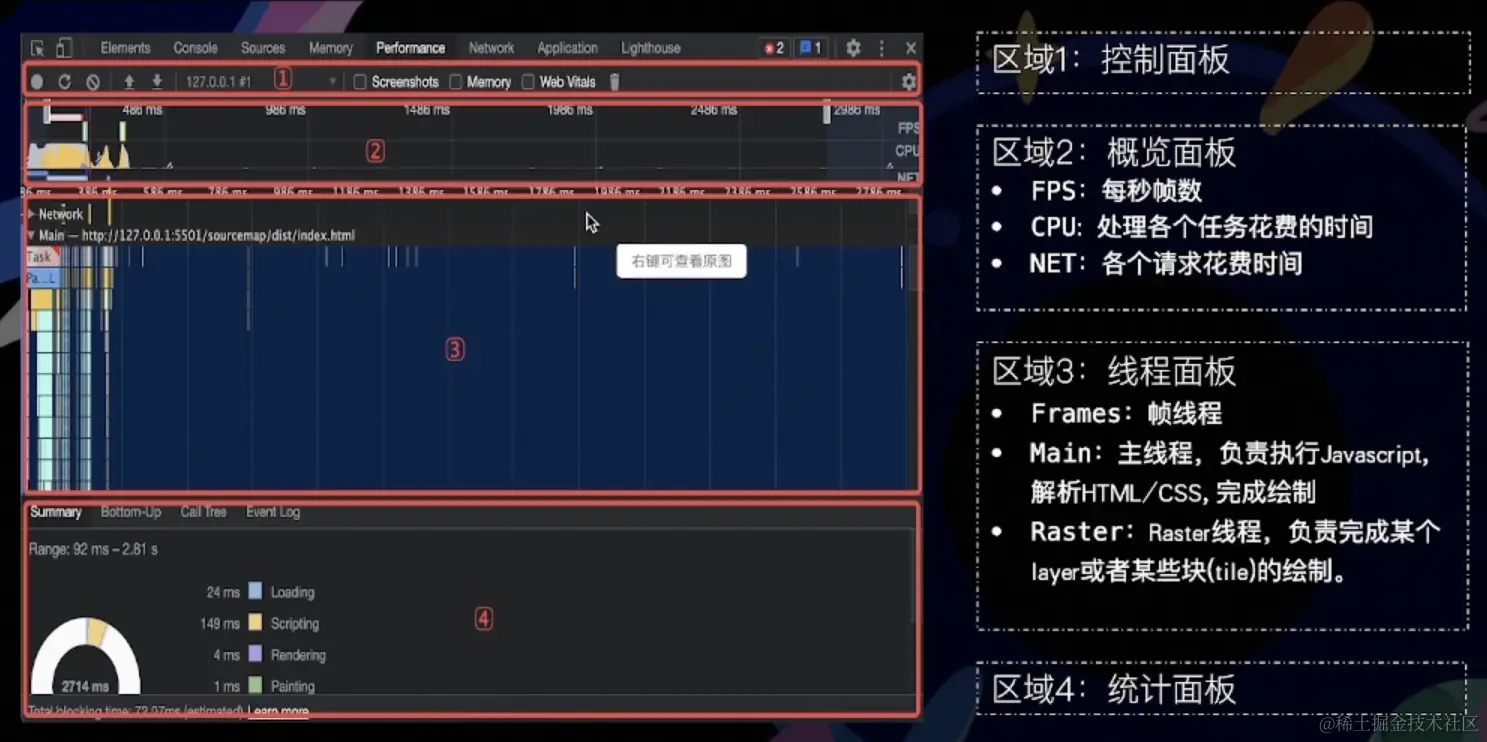Click the FPS: 每秒帧数 bullet

point(1116,191)
